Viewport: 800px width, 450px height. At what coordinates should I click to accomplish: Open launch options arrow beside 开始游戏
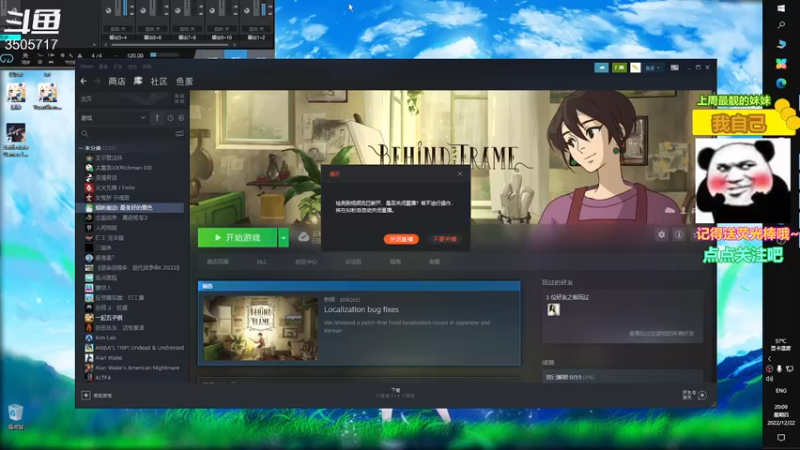pyautogui.click(x=284, y=238)
